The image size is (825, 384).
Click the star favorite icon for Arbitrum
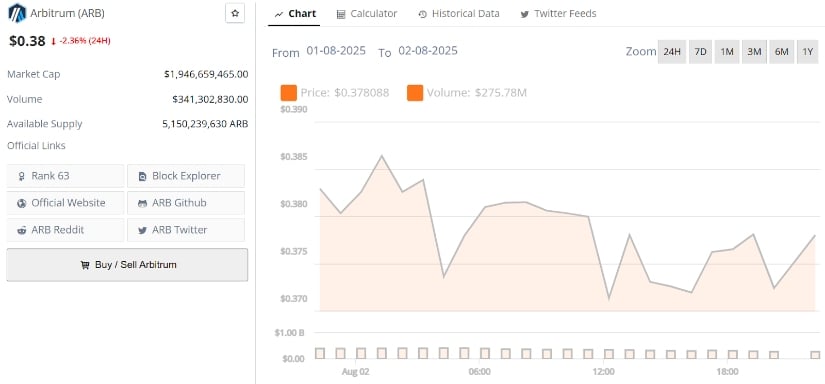click(x=235, y=13)
